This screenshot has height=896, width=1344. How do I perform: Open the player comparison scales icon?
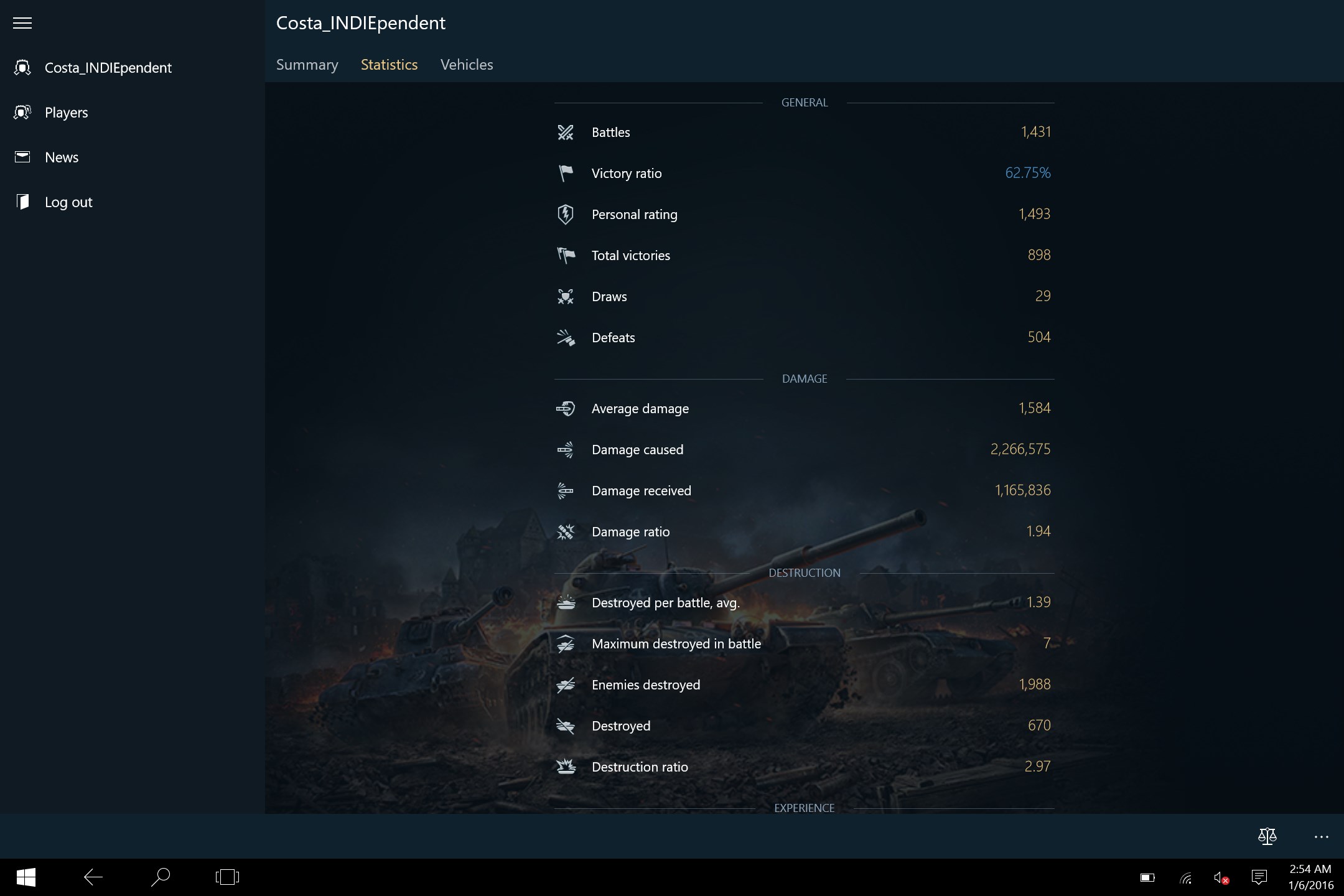1267,836
